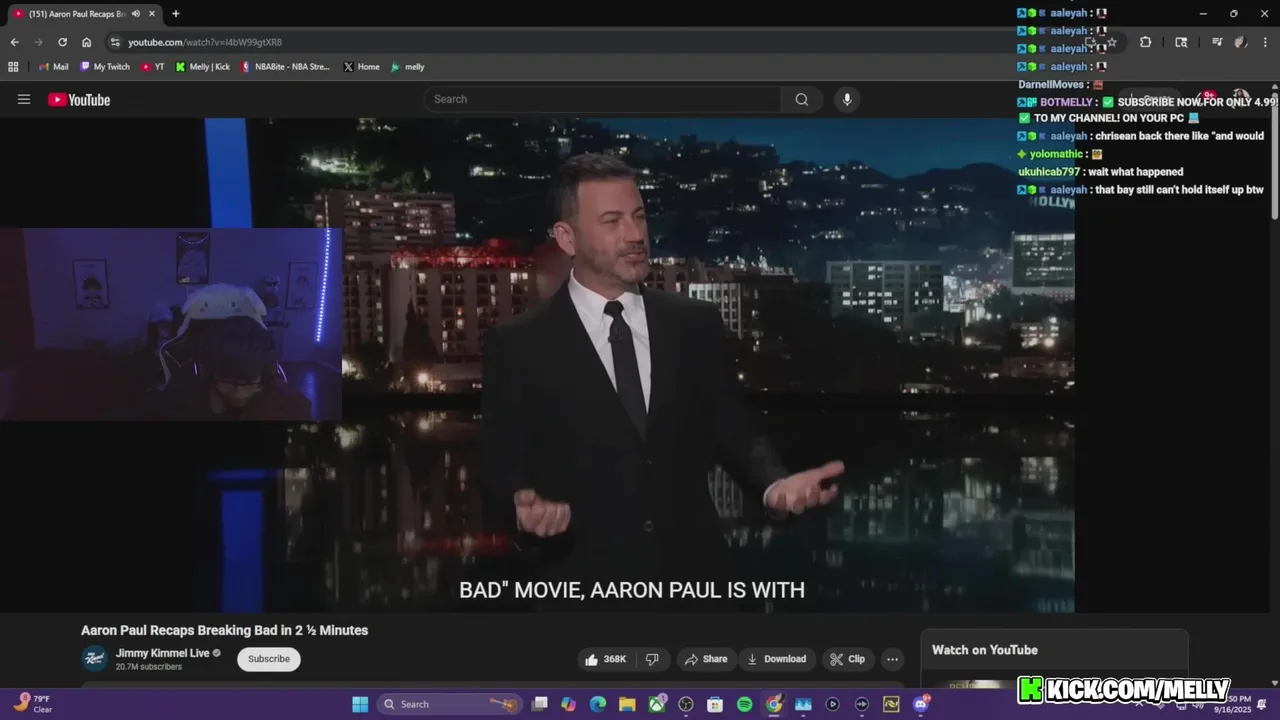Open the weather widget showing 79°F
The width and height of the screenshot is (1280, 720).
33,704
